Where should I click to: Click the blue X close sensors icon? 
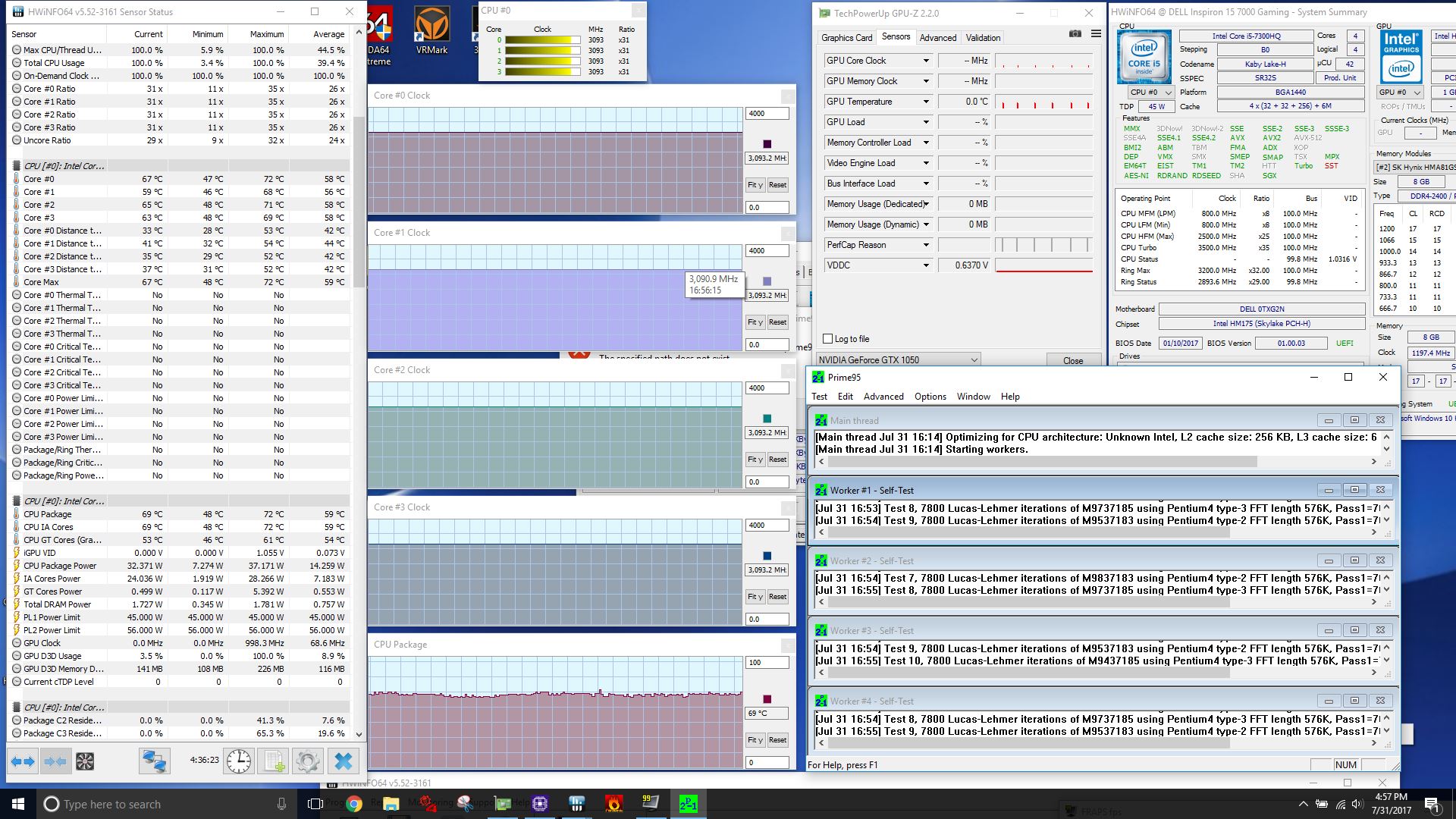344,761
